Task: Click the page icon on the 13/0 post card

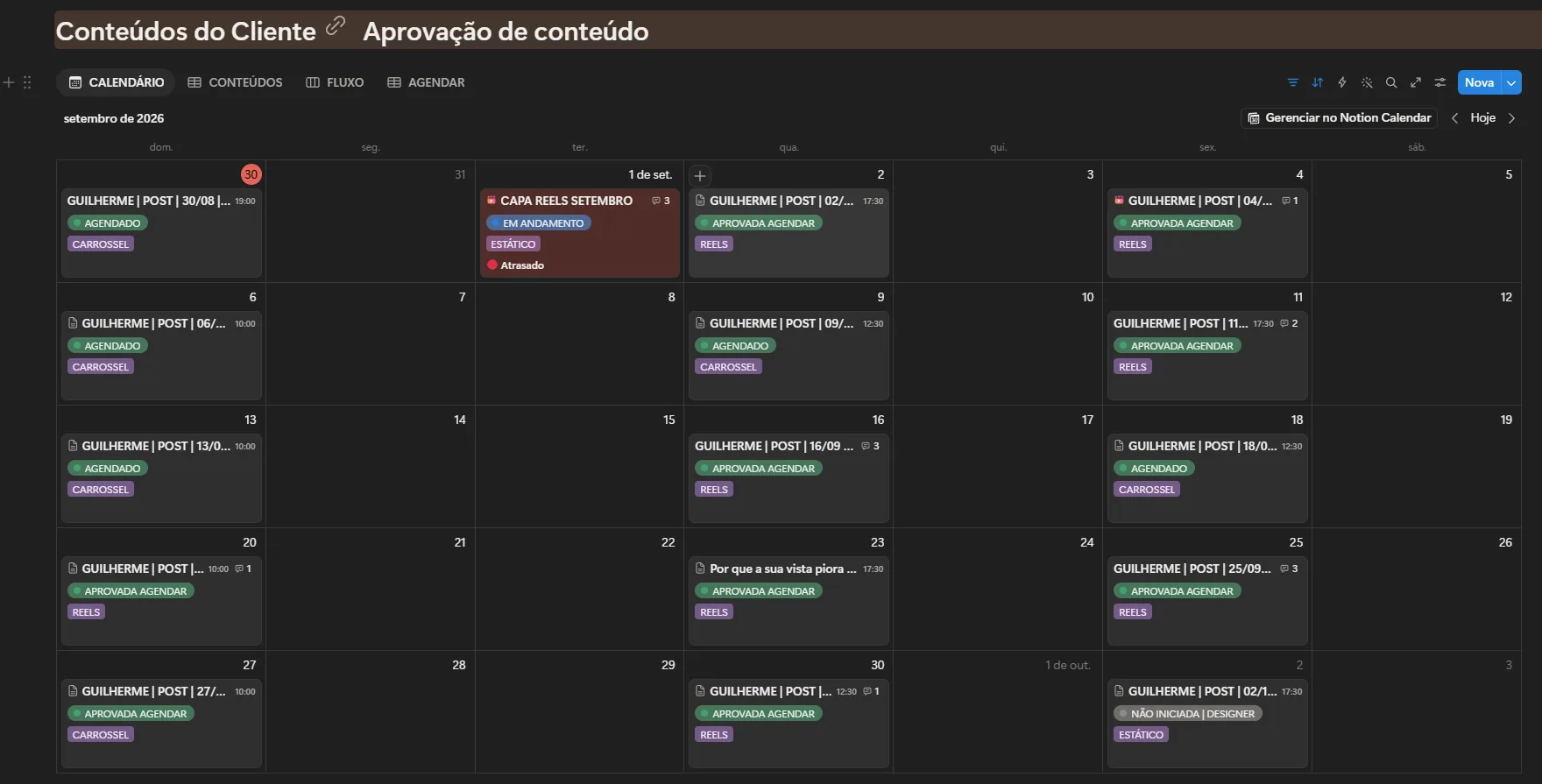Action: [x=73, y=446]
